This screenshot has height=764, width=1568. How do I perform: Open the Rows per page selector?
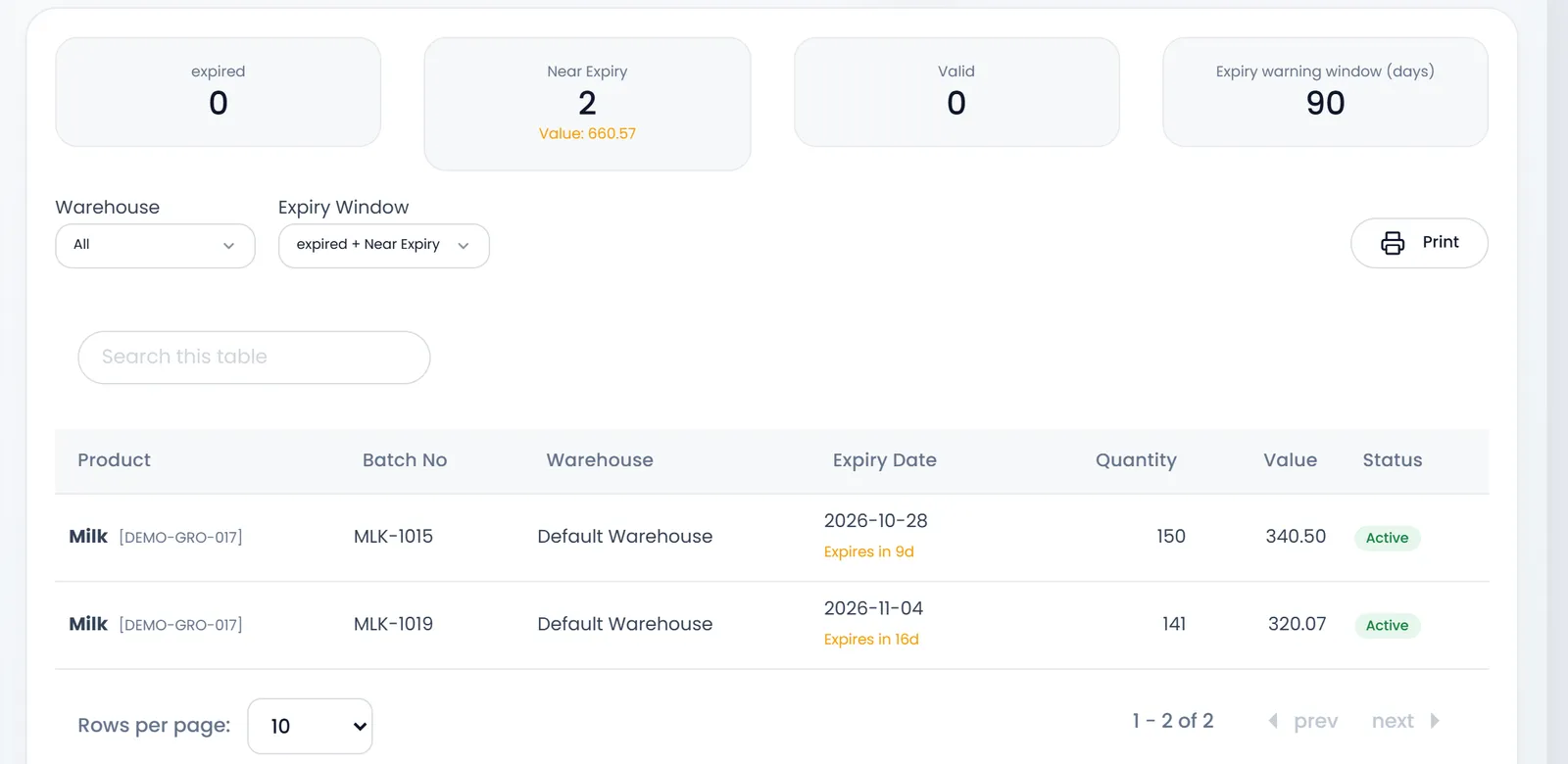coord(310,726)
